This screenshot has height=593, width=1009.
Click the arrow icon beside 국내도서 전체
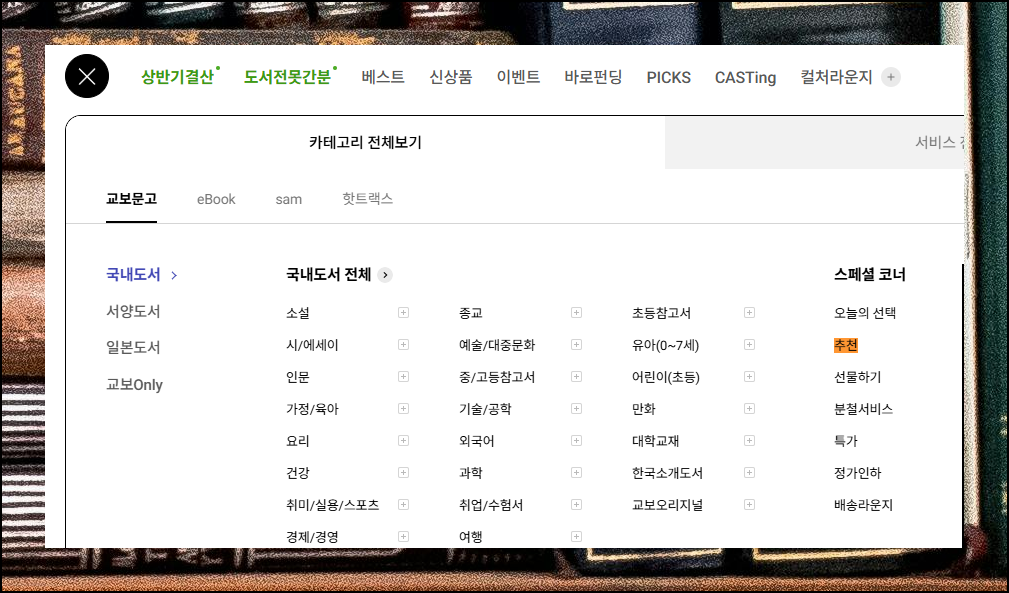[385, 275]
